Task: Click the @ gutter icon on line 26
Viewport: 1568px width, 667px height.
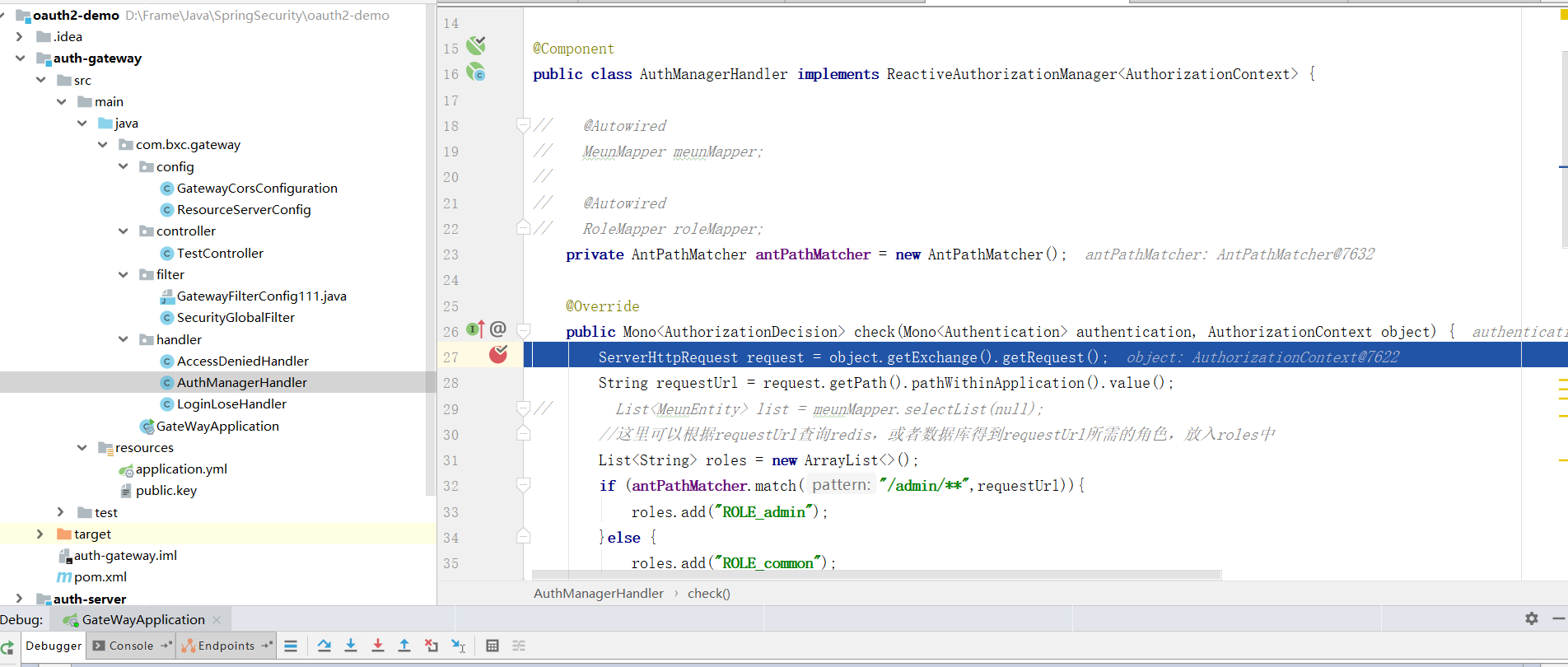Action: click(x=498, y=330)
